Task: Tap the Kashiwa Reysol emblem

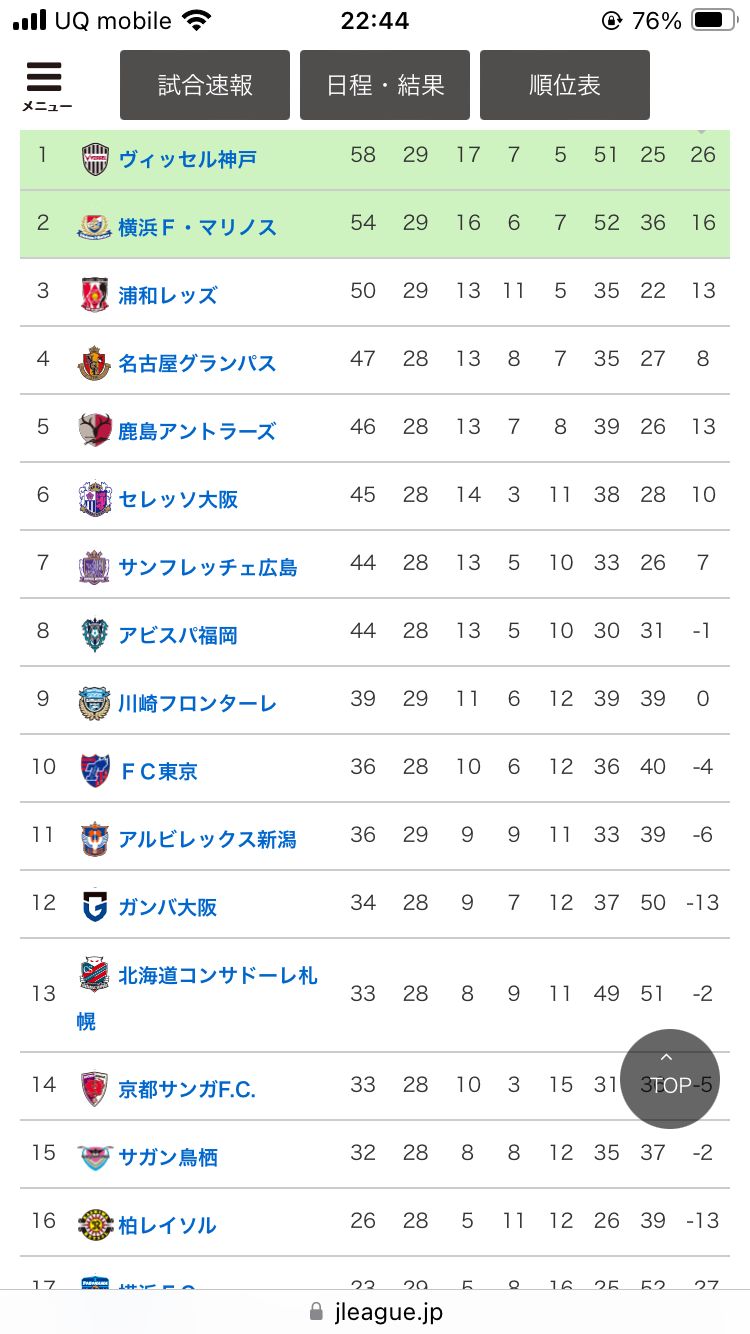Action: (x=95, y=1225)
